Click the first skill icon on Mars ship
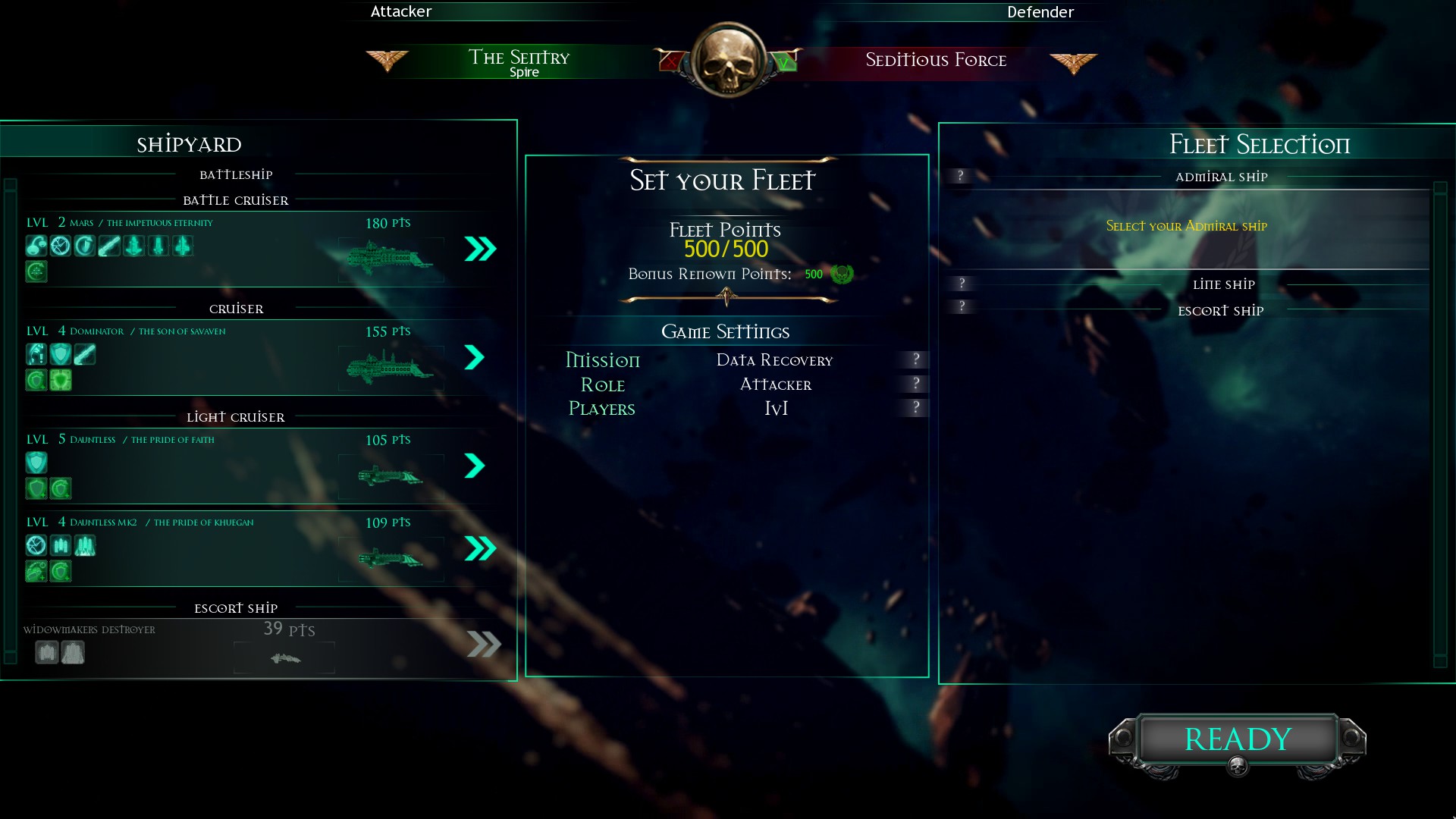This screenshot has height=819, width=1456. 36,246
